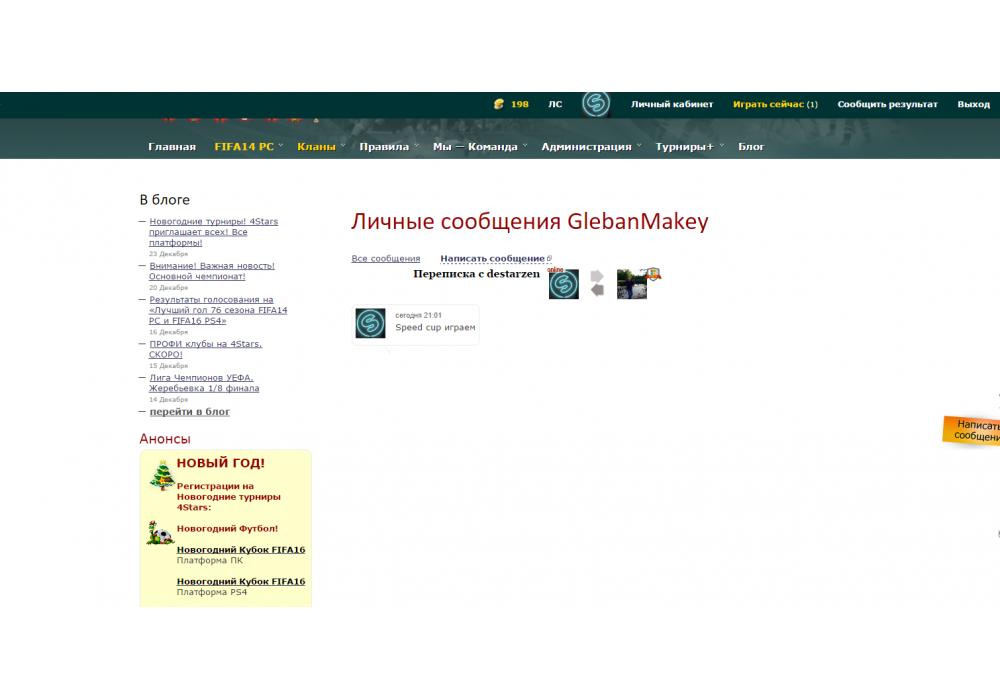The width and height of the screenshot is (1000, 700).
Task: View Все сообщения
Action: coord(386,259)
